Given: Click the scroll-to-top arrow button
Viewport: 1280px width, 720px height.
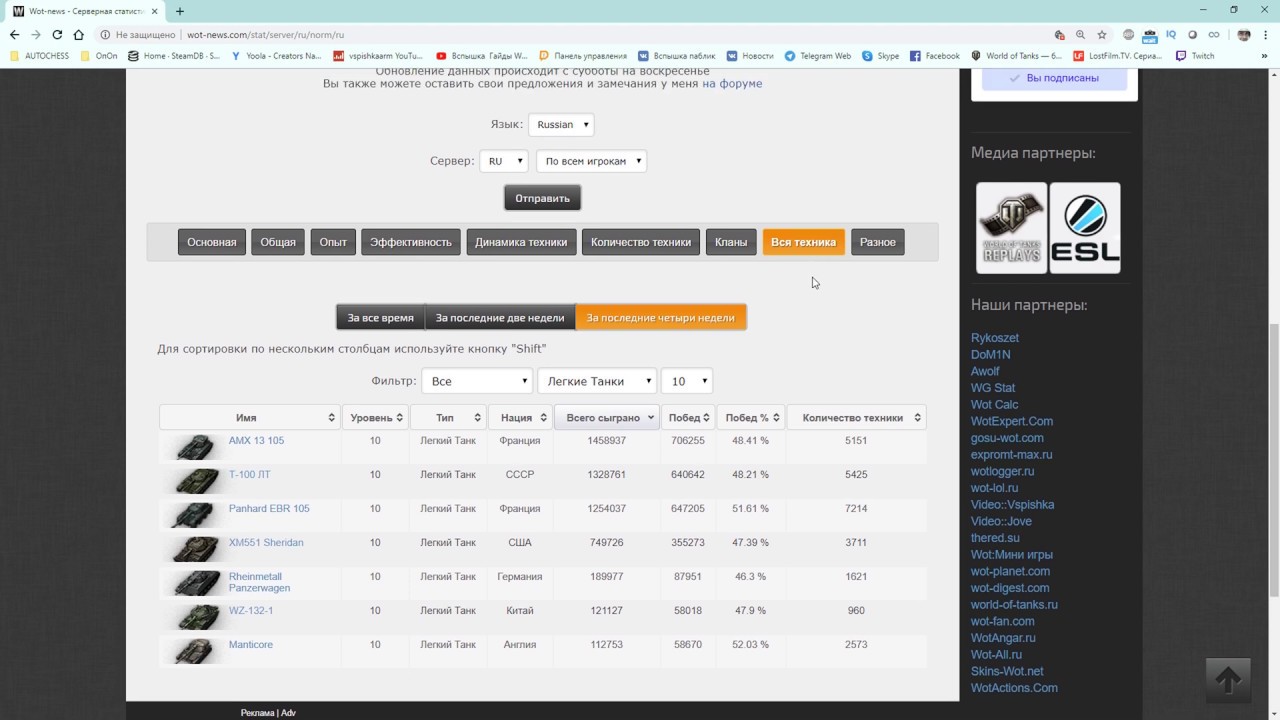Looking at the screenshot, I should tap(1228, 680).
